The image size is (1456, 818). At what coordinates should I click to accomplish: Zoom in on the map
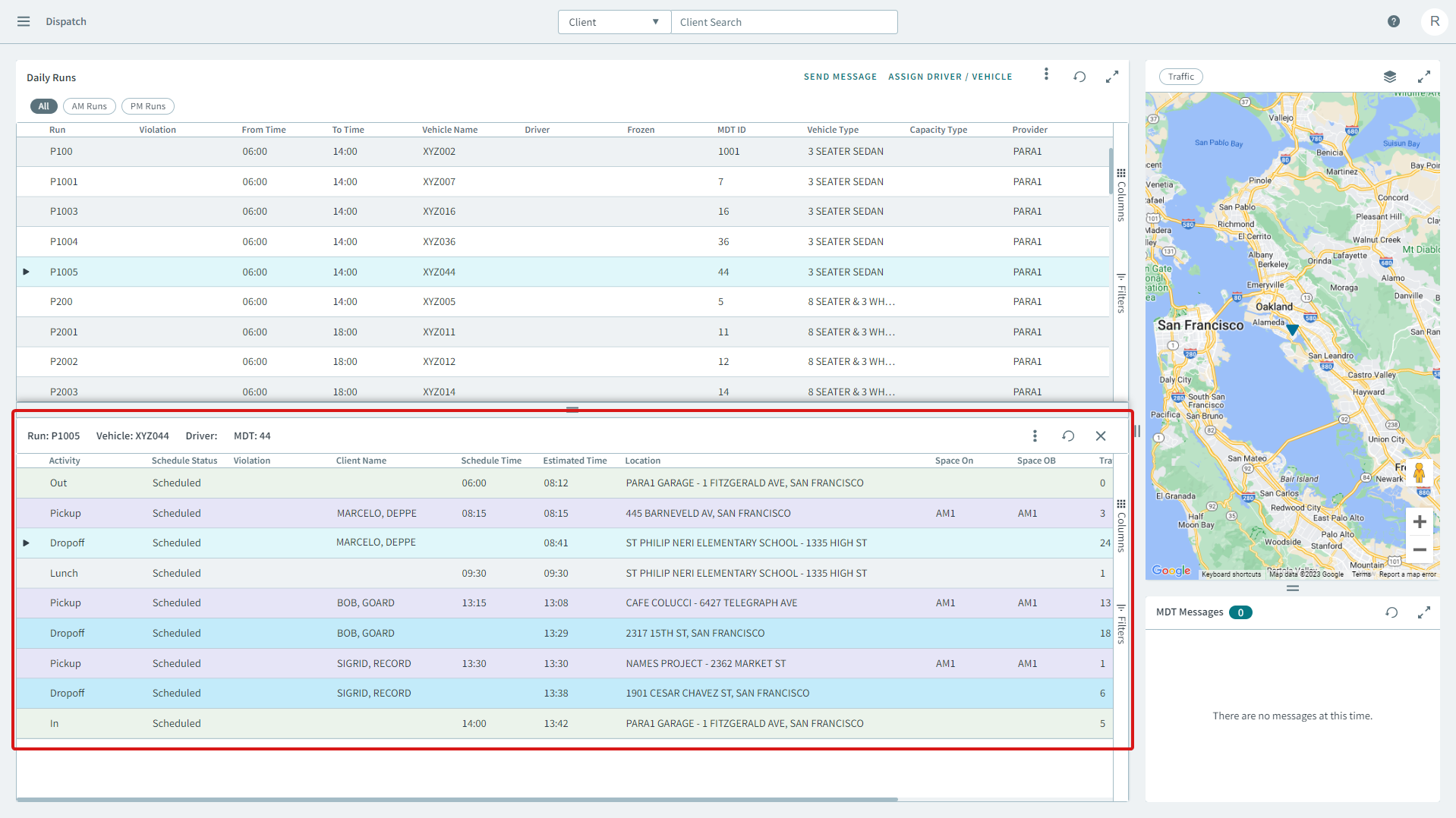1420,521
